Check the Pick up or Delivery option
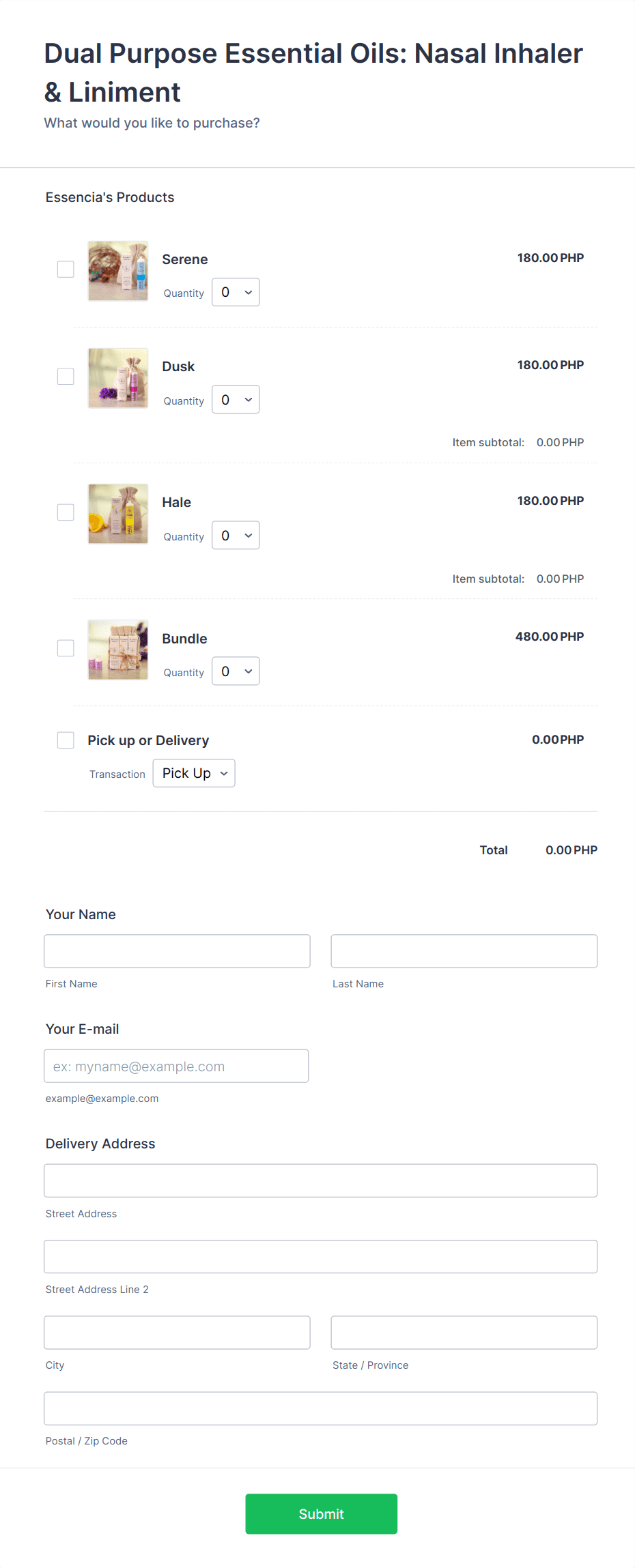The height and width of the screenshot is (1568, 635). click(66, 740)
